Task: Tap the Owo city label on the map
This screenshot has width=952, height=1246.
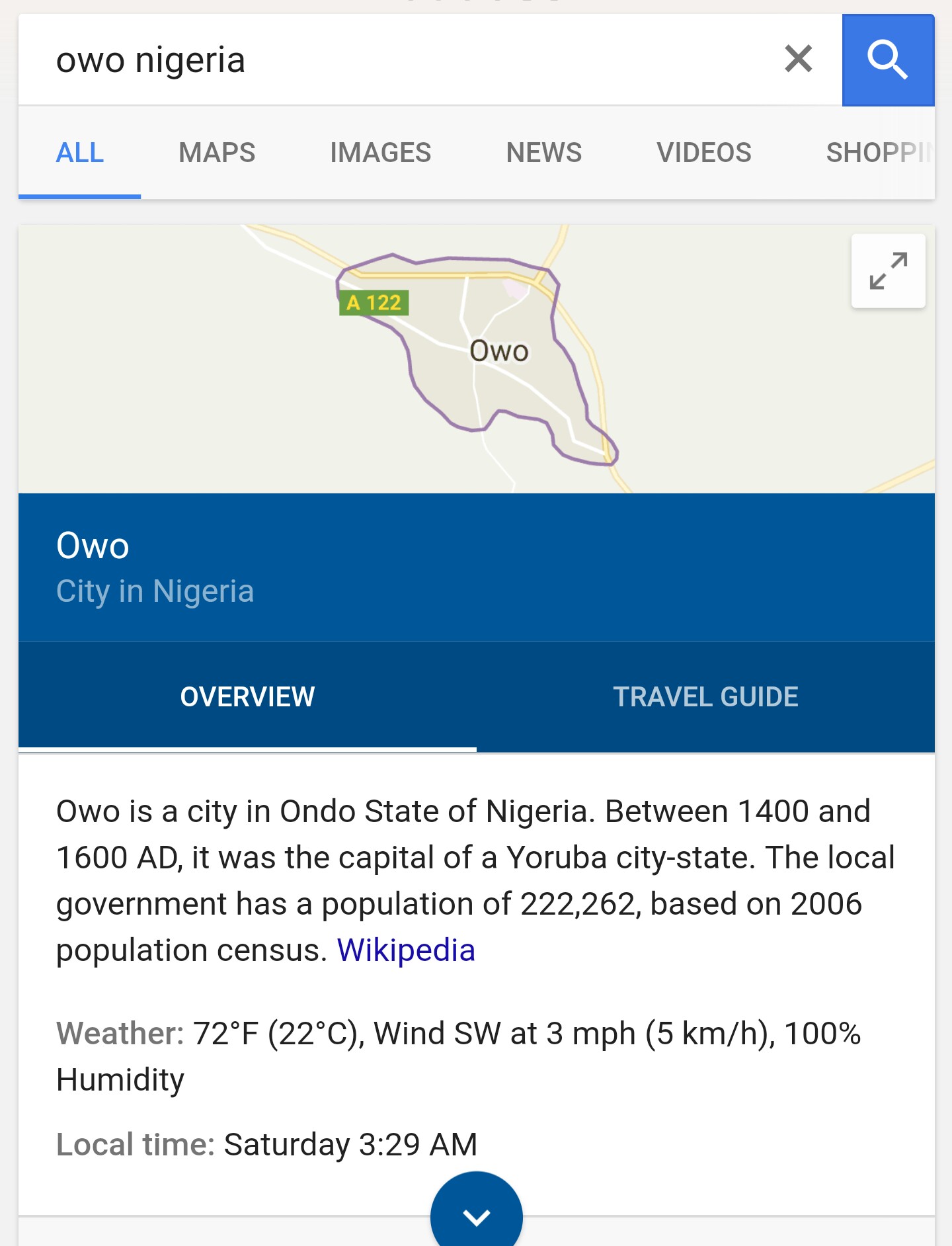Action: [x=499, y=351]
